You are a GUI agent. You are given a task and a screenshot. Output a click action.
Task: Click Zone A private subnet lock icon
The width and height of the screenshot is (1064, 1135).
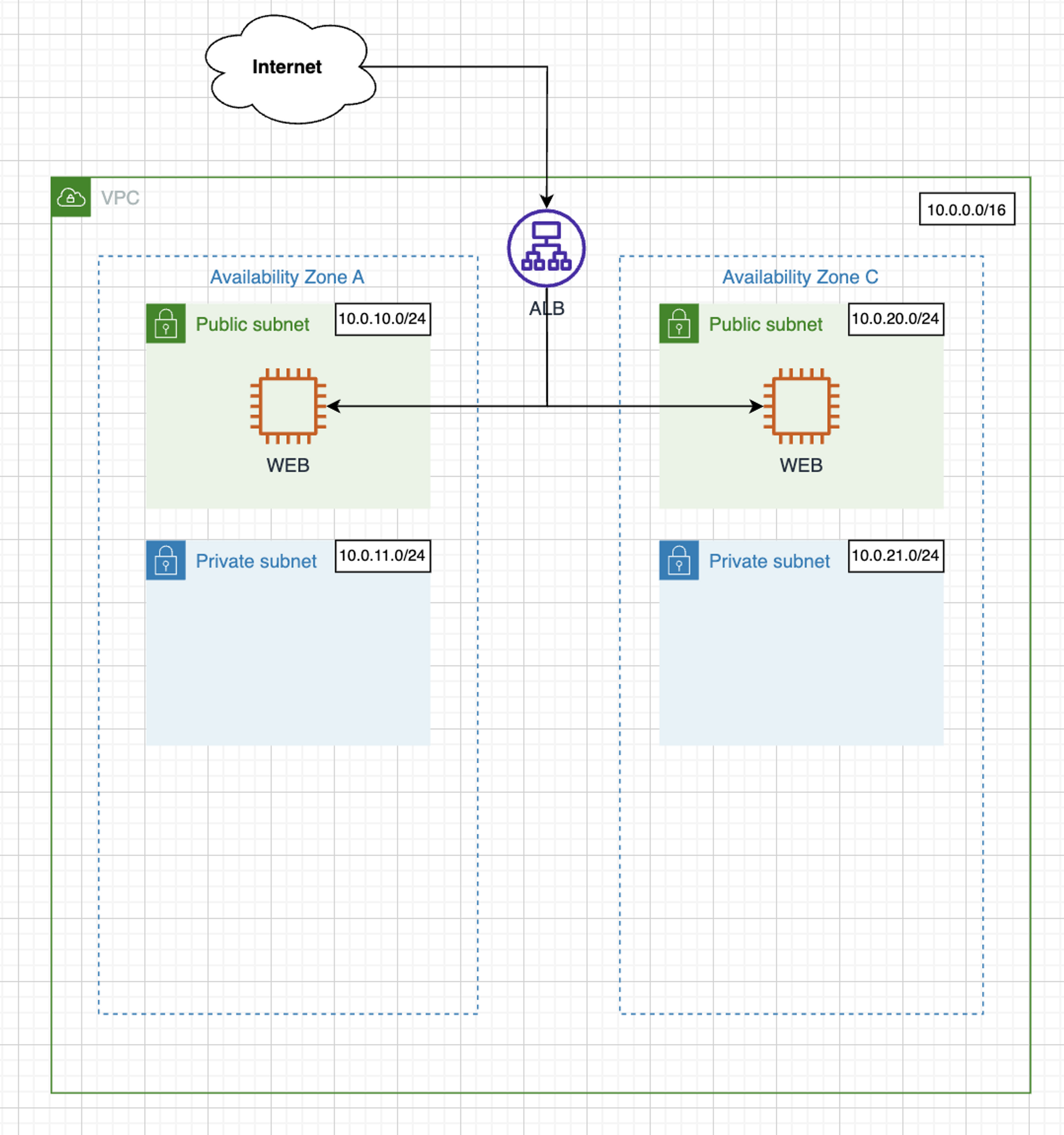coord(165,560)
